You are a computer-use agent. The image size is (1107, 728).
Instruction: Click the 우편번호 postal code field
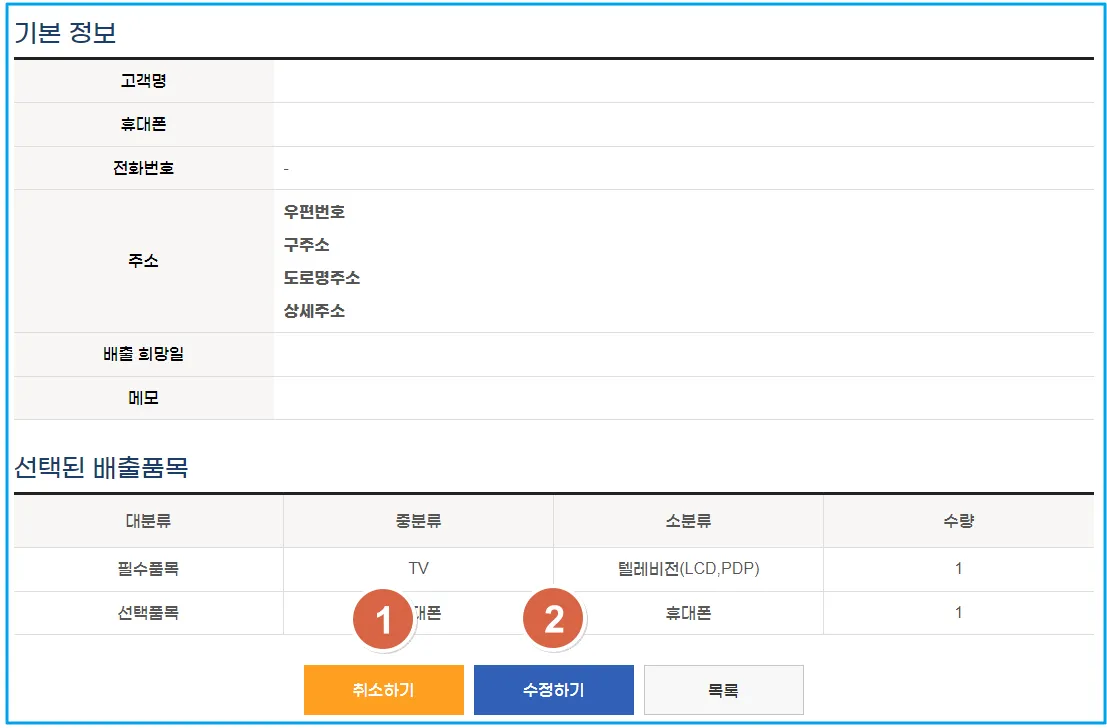pyautogui.click(x=317, y=211)
